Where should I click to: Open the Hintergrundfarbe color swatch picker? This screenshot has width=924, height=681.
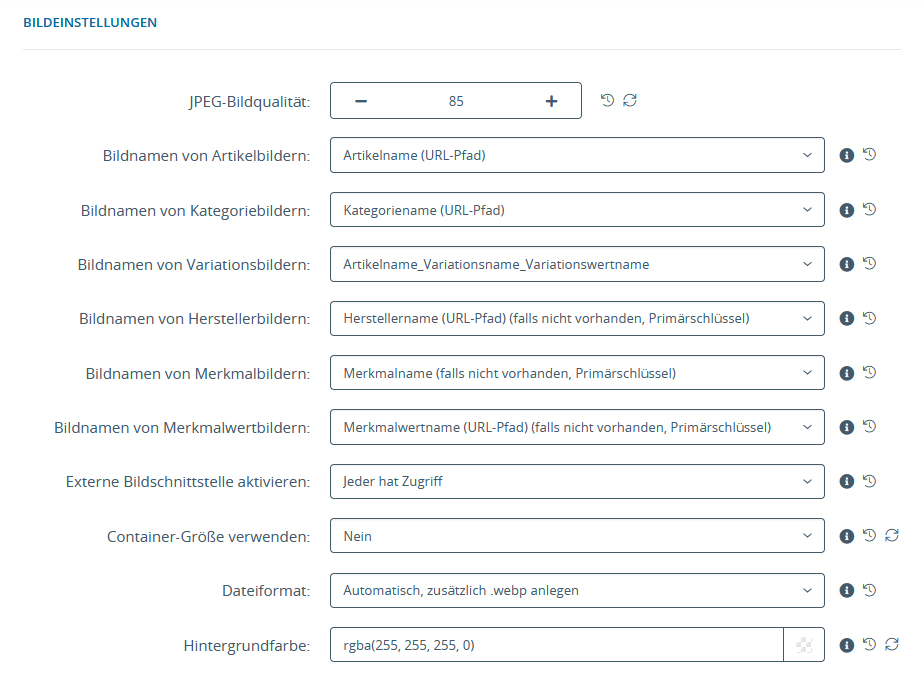[804, 645]
